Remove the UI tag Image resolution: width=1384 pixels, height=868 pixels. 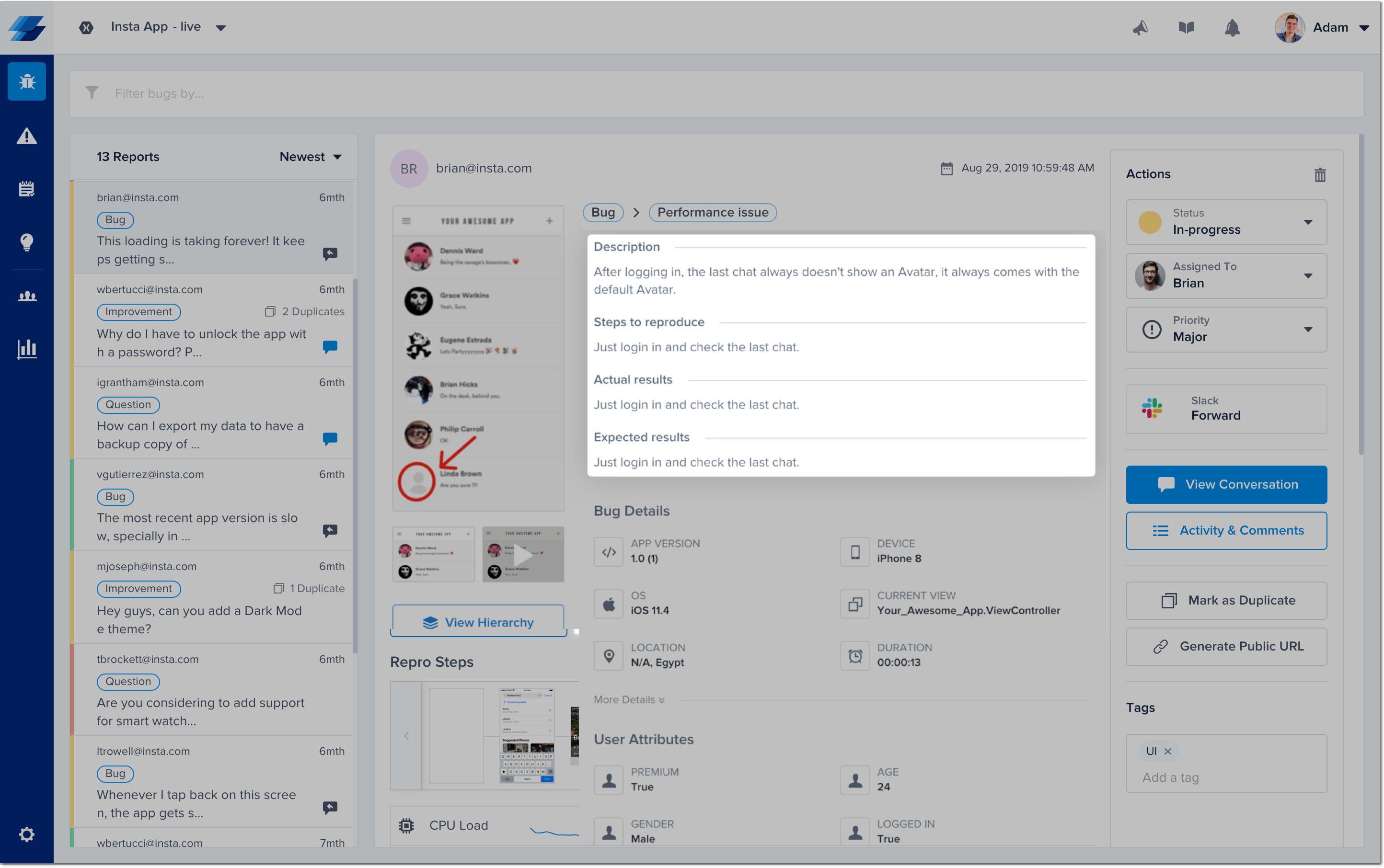[x=1167, y=751]
